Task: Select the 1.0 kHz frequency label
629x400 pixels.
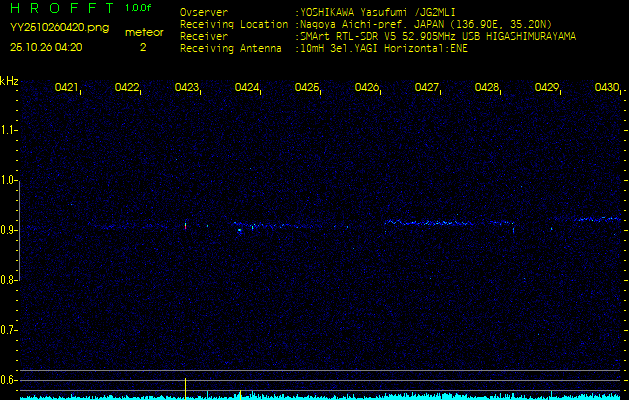Action: coord(9,180)
